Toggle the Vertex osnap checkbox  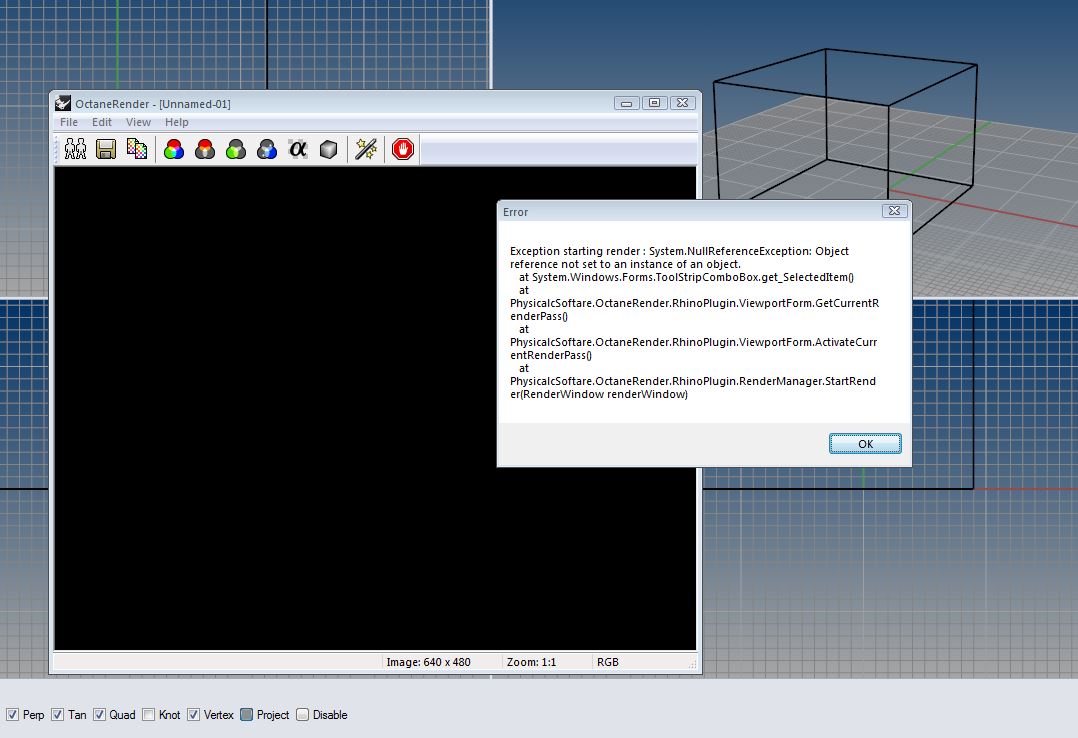[194, 715]
